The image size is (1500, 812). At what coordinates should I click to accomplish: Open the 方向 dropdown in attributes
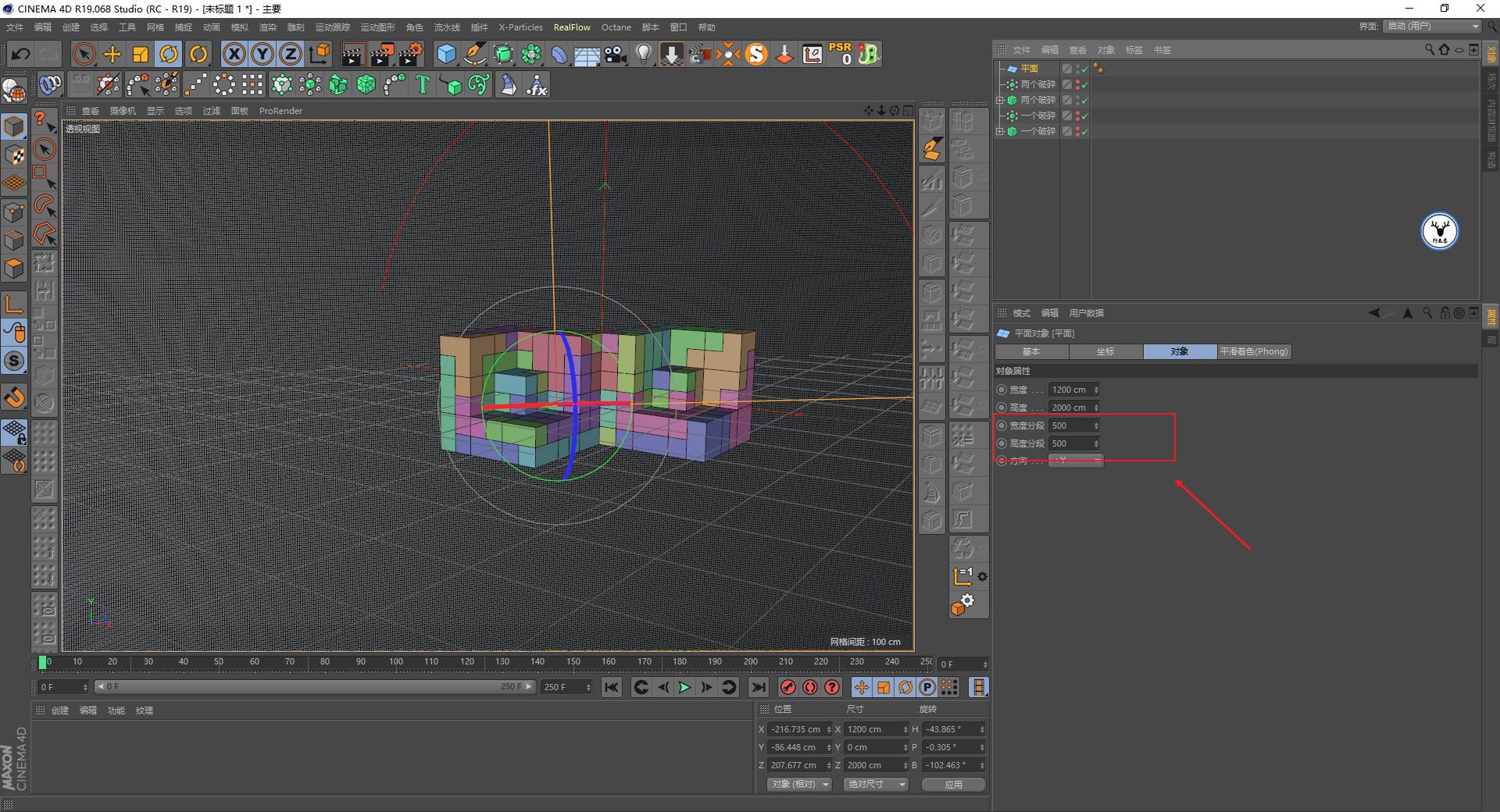pos(1076,461)
